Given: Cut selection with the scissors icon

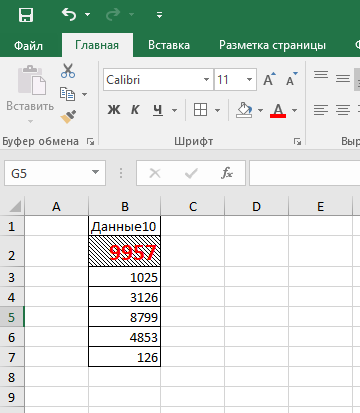Looking at the screenshot, I should coord(68,71).
